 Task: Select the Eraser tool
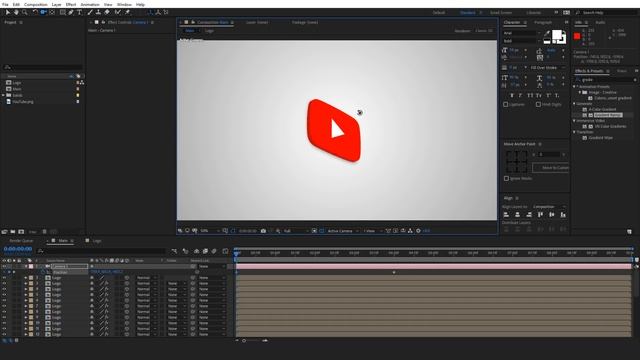(x=107, y=13)
